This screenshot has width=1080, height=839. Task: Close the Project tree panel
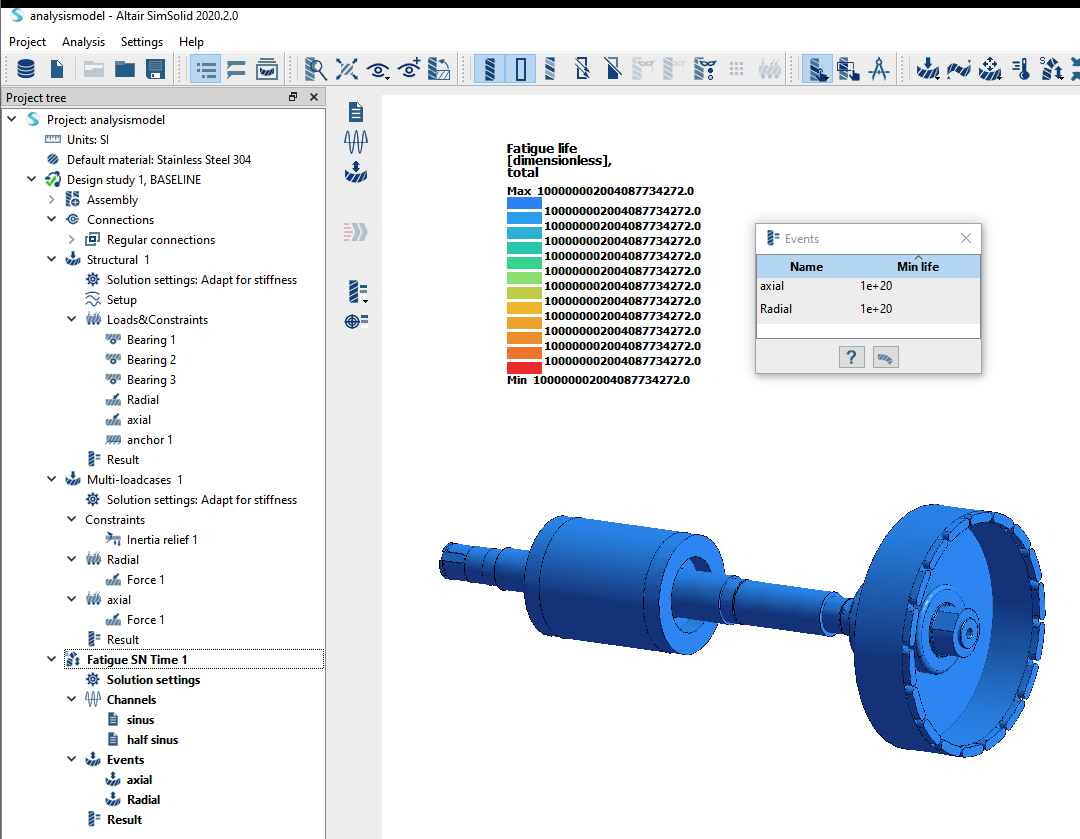(313, 97)
